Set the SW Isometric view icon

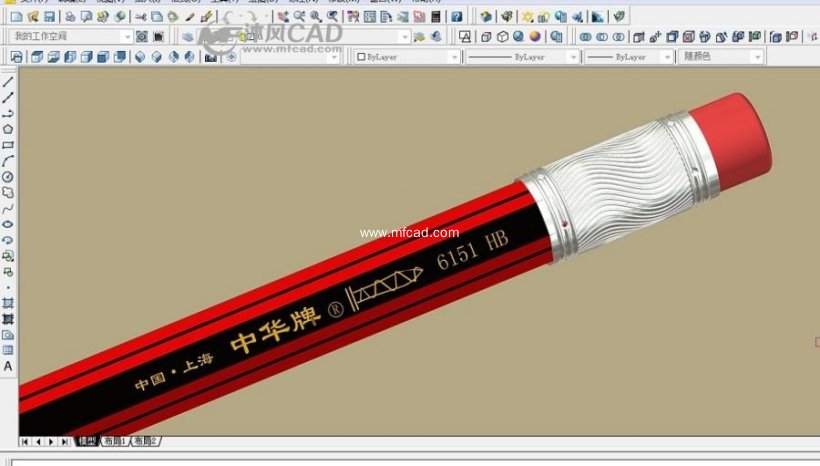tap(140, 56)
